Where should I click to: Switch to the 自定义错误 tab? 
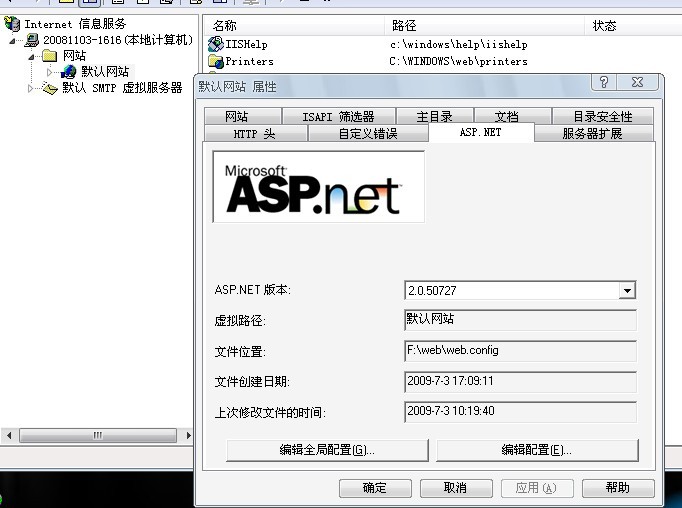[x=367, y=133]
